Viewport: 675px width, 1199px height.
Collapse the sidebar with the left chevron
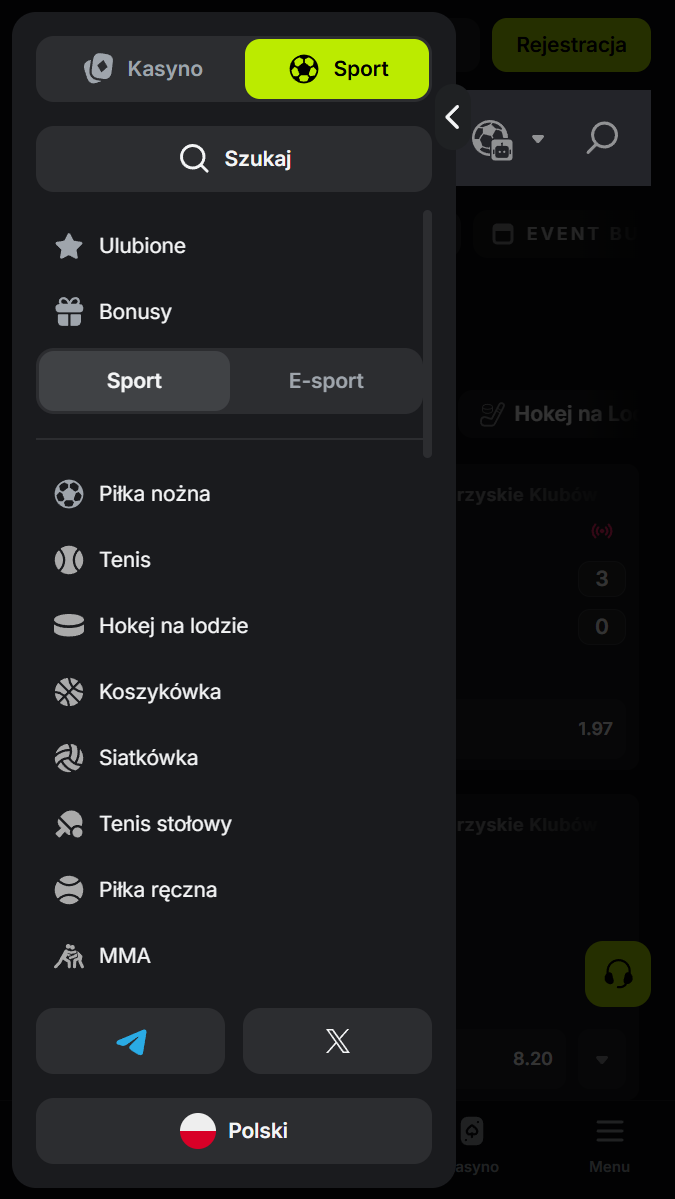click(x=453, y=117)
